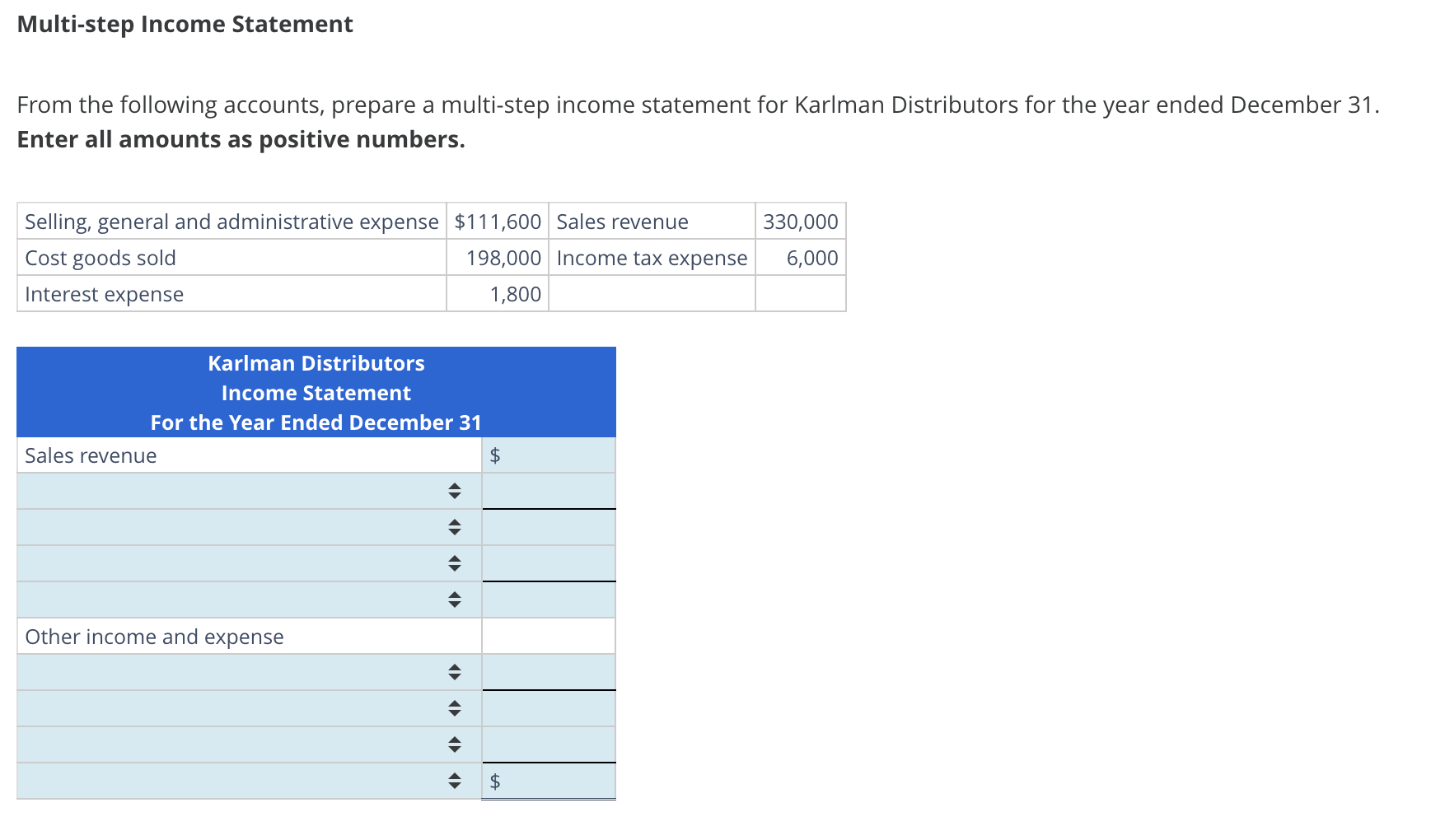Open the second account dropdown in the statement

454,527
